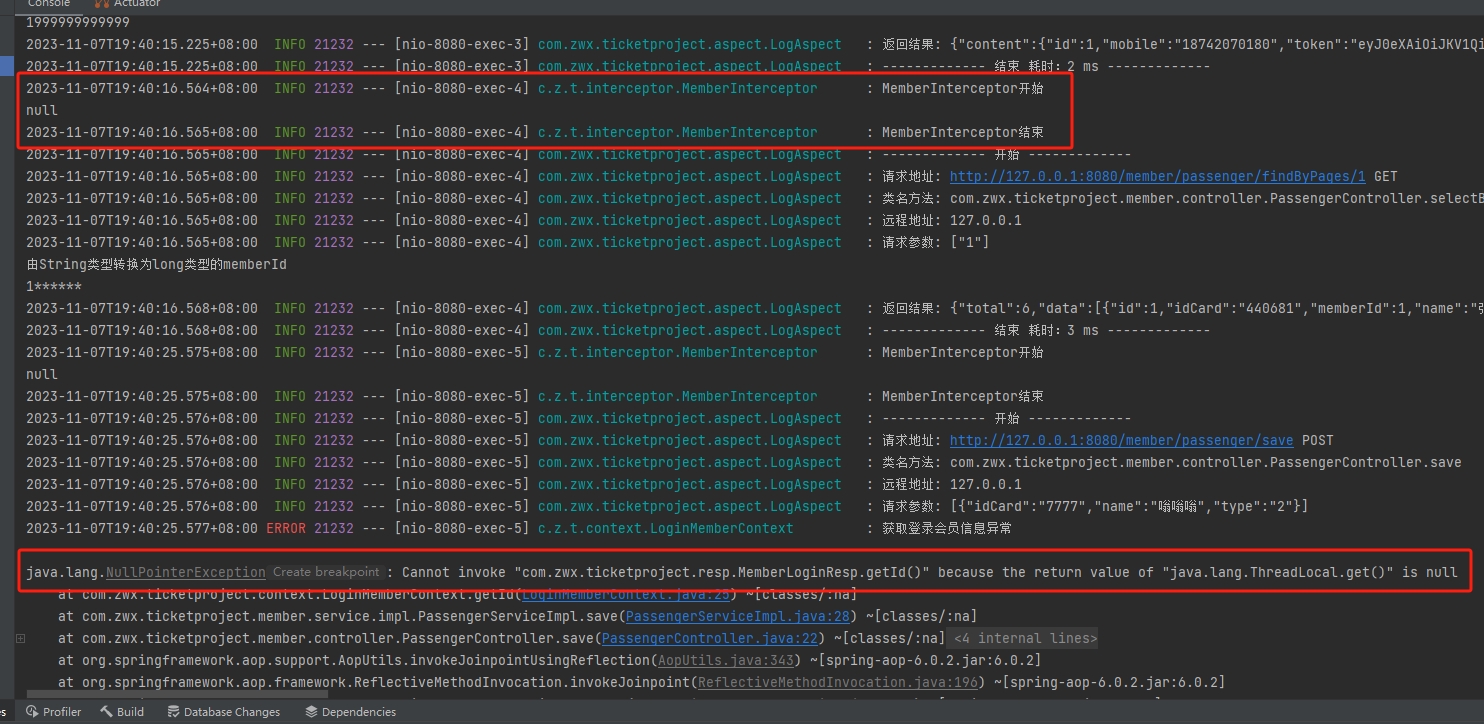The width and height of the screenshot is (1484, 724).
Task: Click the NullPointerException class link
Action: click(x=185, y=572)
